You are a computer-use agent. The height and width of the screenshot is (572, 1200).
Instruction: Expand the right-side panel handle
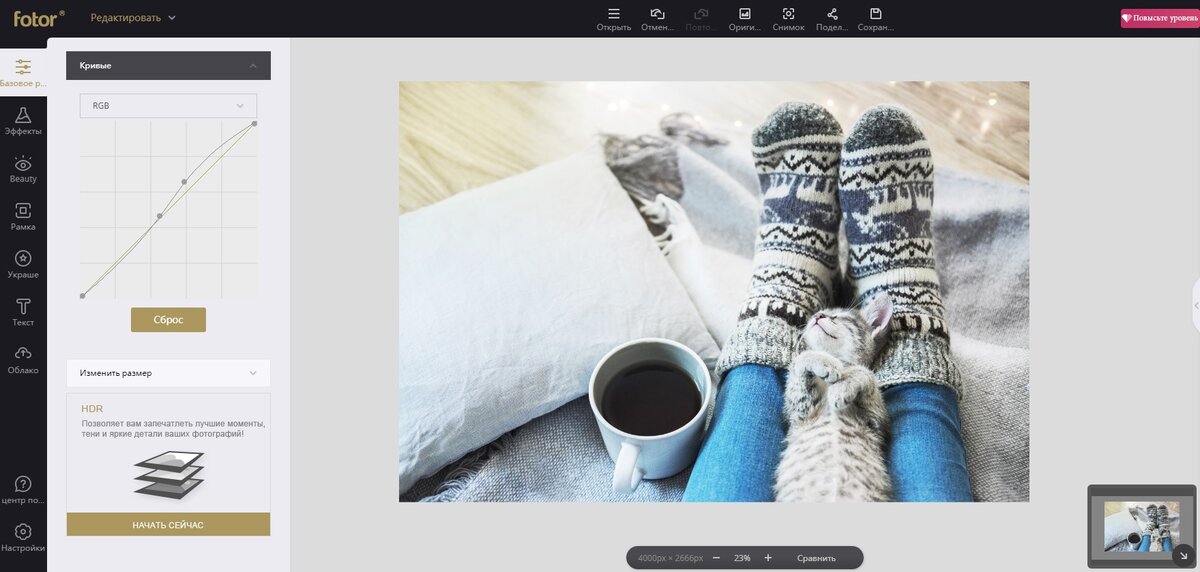(x=1196, y=306)
